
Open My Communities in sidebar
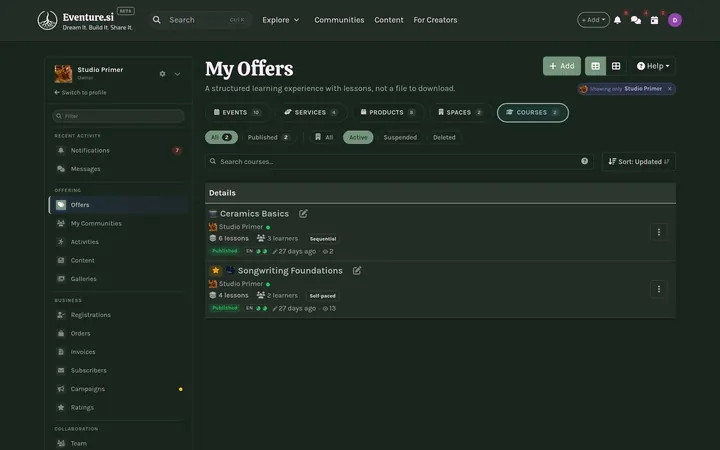click(x=118, y=223)
